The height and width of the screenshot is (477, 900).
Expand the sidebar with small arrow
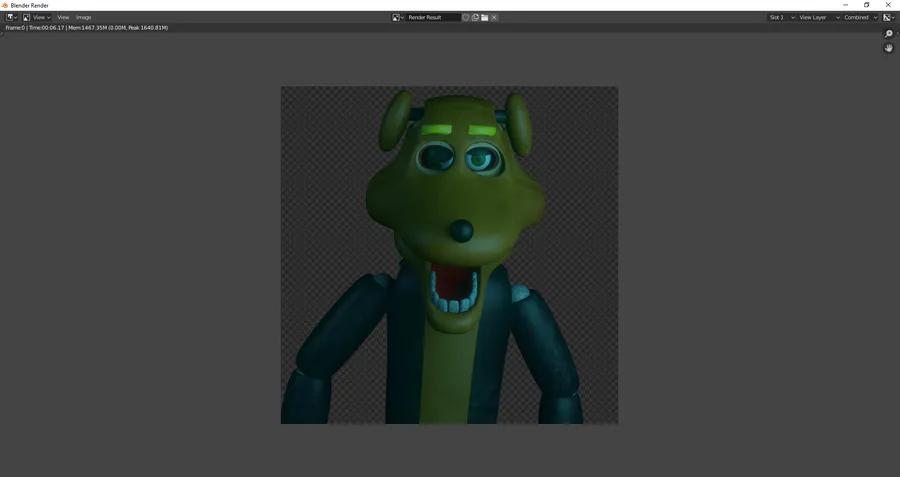(898, 33)
